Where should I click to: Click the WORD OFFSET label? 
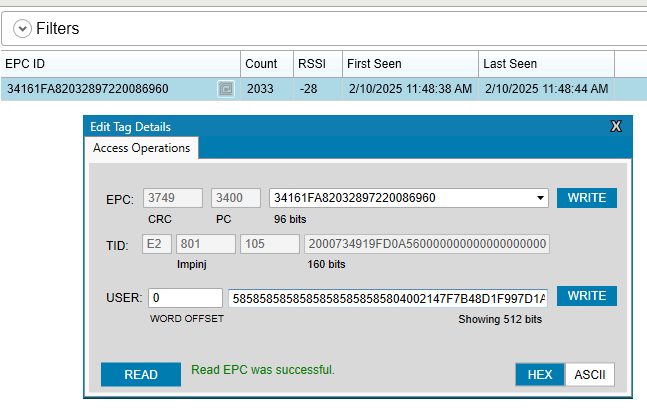click(187, 319)
